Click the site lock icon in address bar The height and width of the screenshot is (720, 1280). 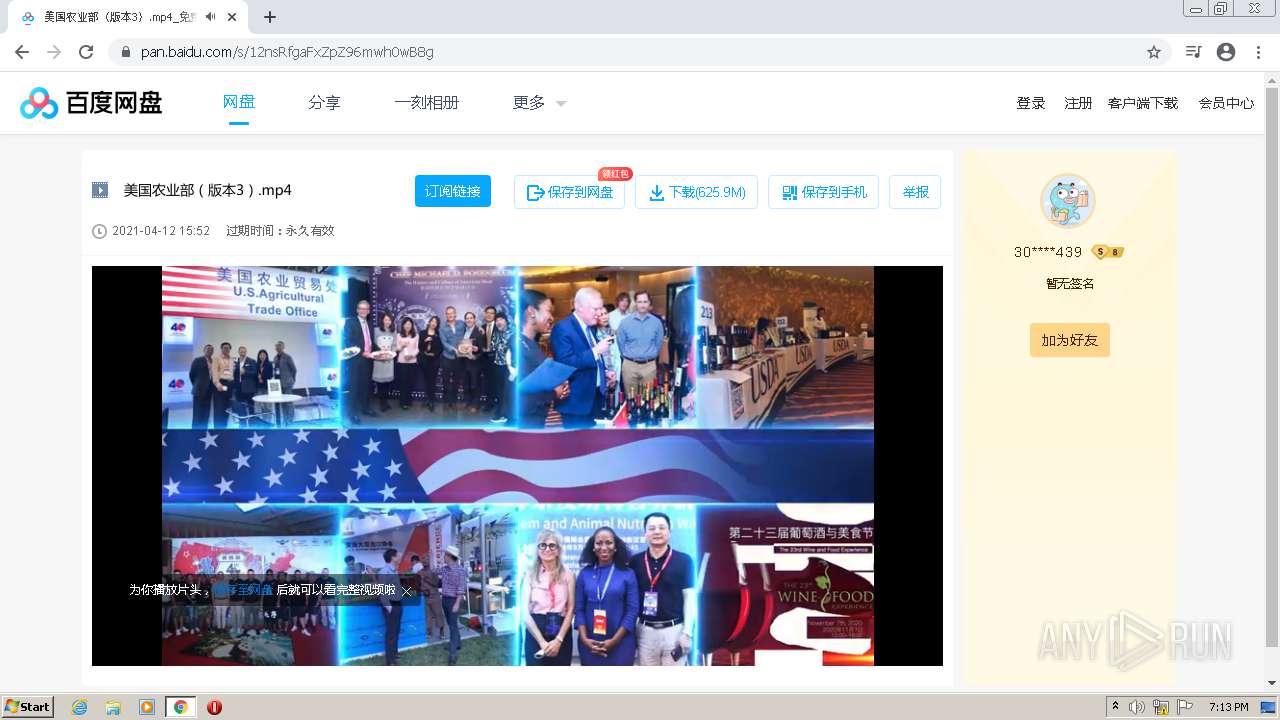click(x=125, y=52)
